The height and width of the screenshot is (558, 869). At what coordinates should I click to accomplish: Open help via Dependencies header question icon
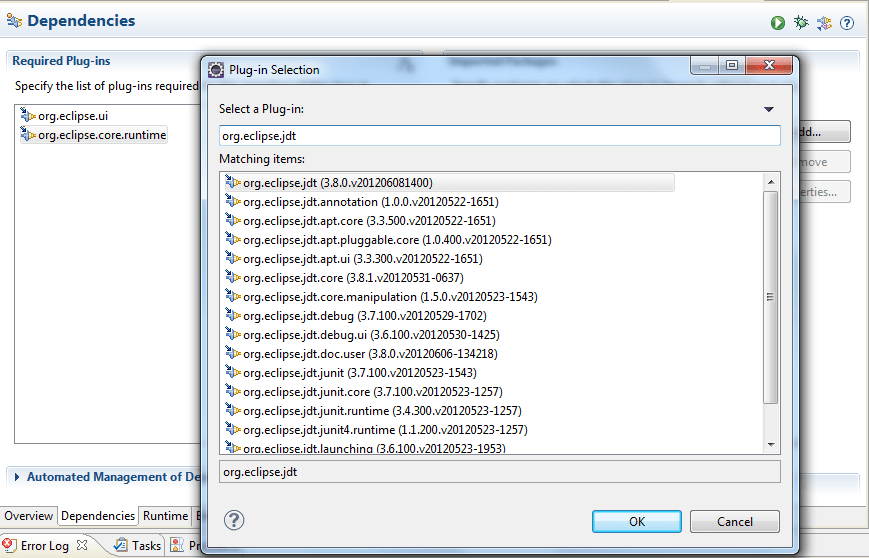coord(847,23)
